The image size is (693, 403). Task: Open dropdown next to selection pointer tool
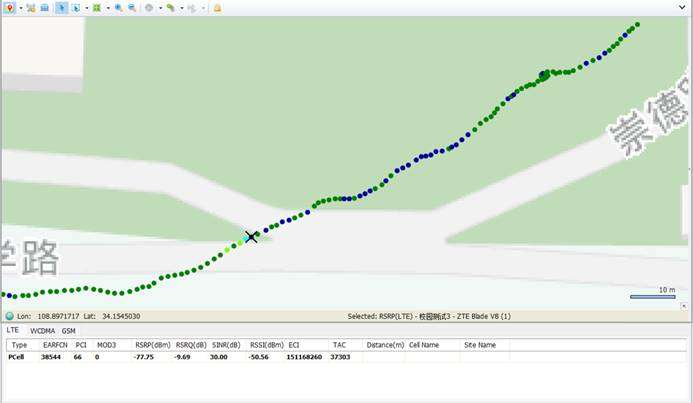[x=87, y=8]
